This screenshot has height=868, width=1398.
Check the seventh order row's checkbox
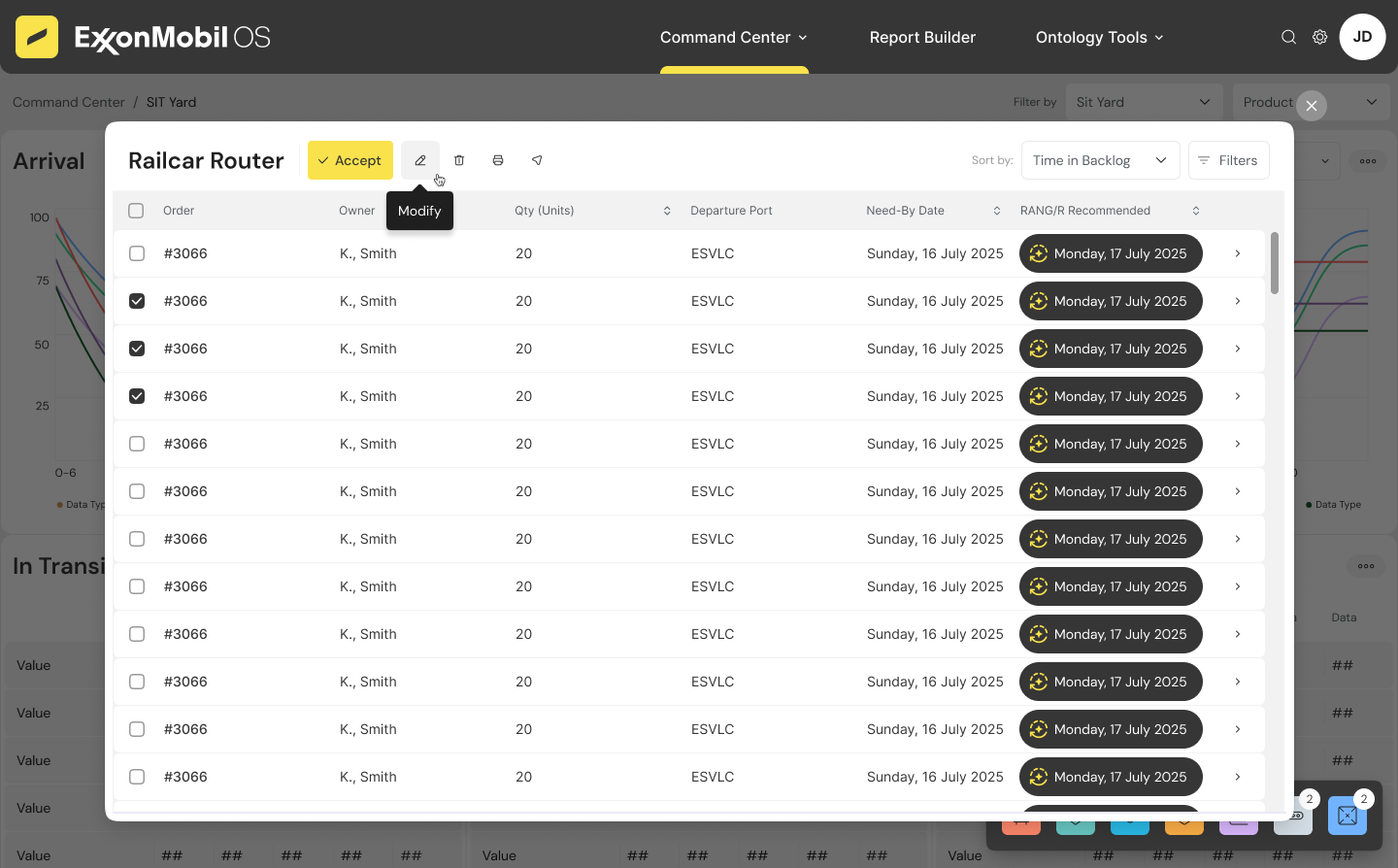click(x=137, y=539)
